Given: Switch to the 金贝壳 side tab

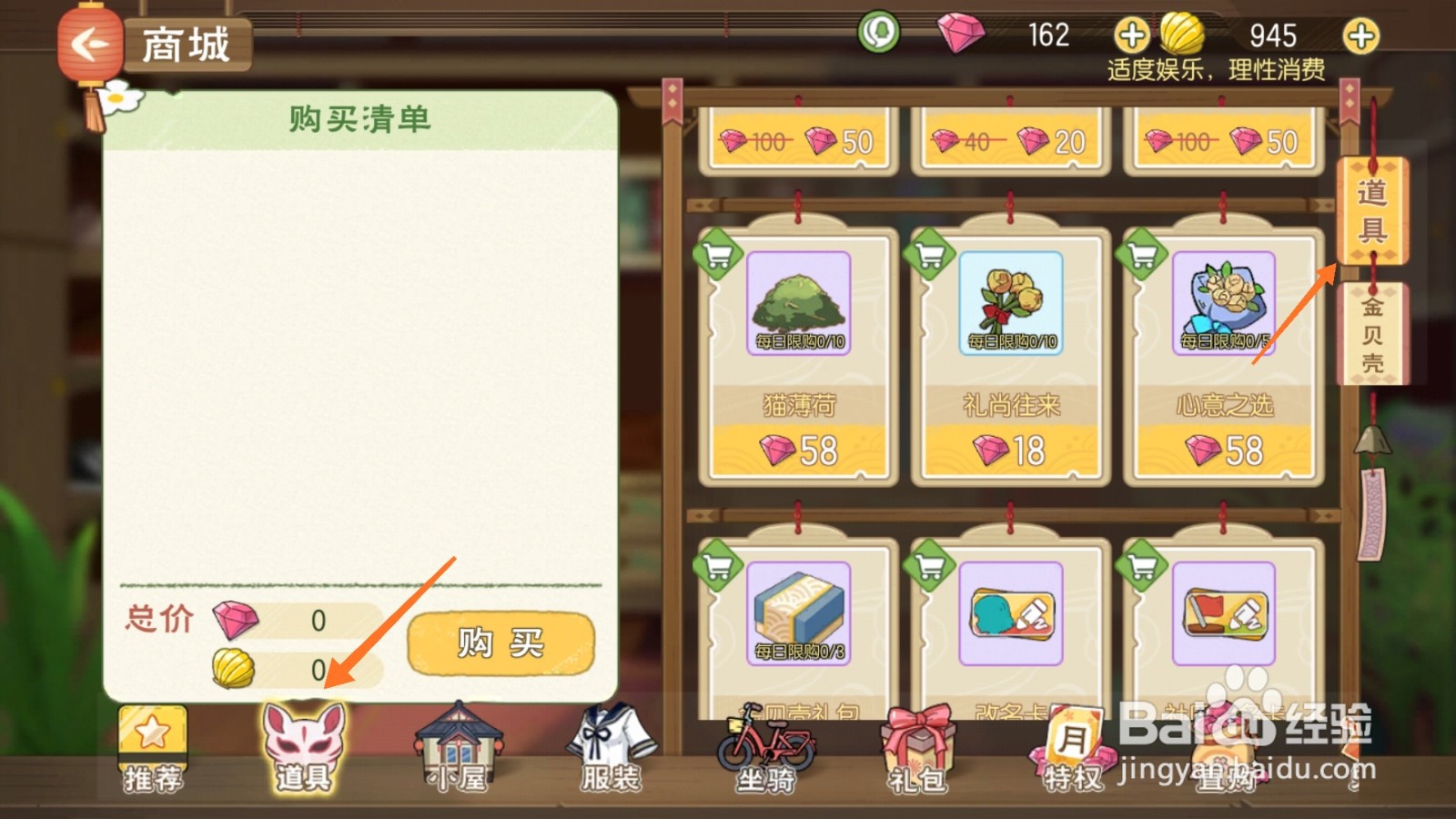Looking at the screenshot, I should 1373,333.
